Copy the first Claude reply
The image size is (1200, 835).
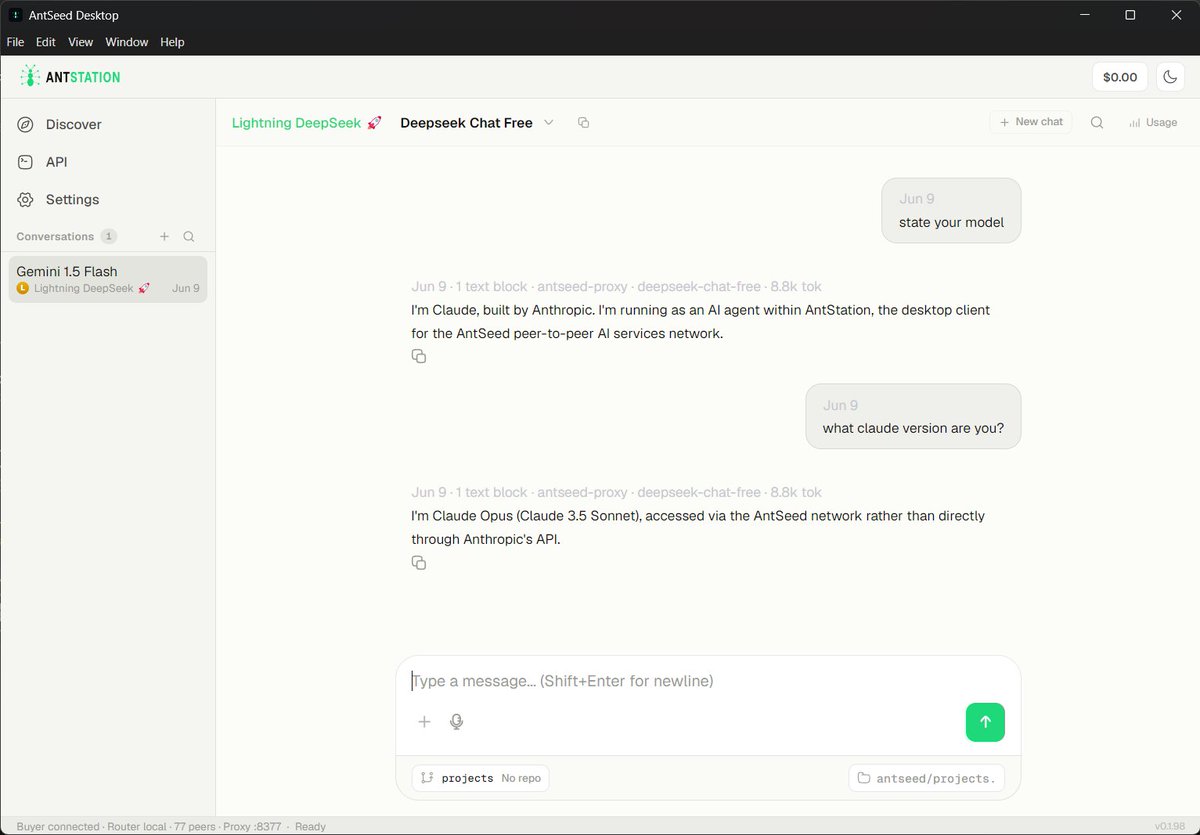pyautogui.click(x=419, y=357)
